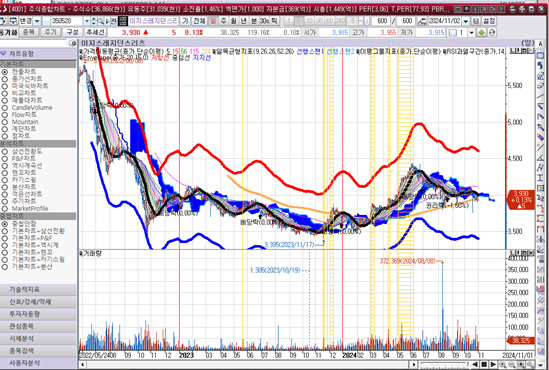Open the dropdown showing value 1
Viewport: 549px width, 370px height.
(471, 33)
